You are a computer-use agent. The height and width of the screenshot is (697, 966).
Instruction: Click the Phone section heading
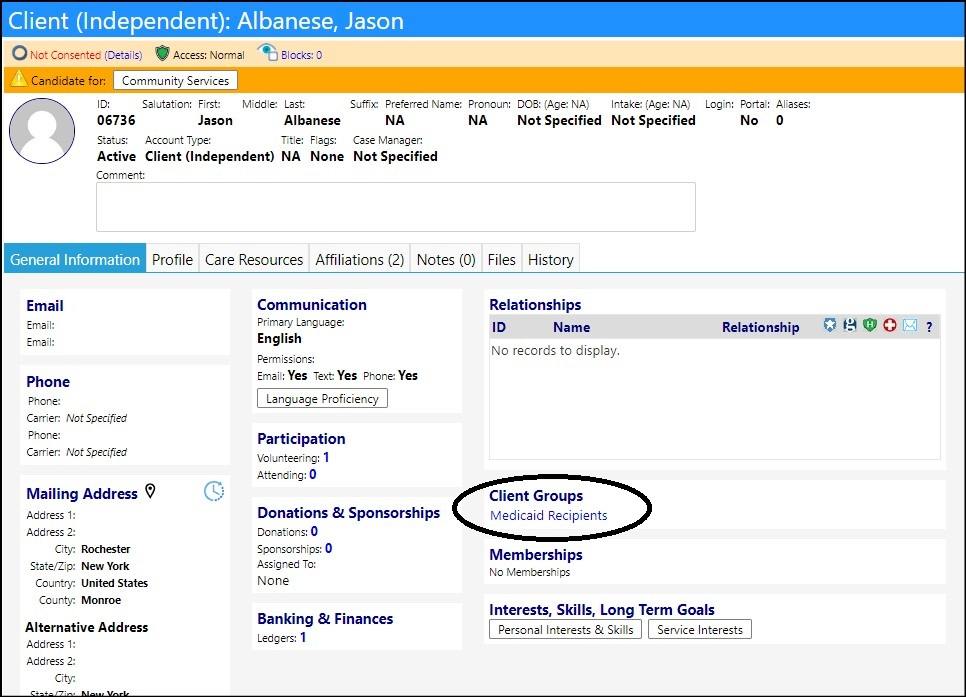[x=48, y=381]
